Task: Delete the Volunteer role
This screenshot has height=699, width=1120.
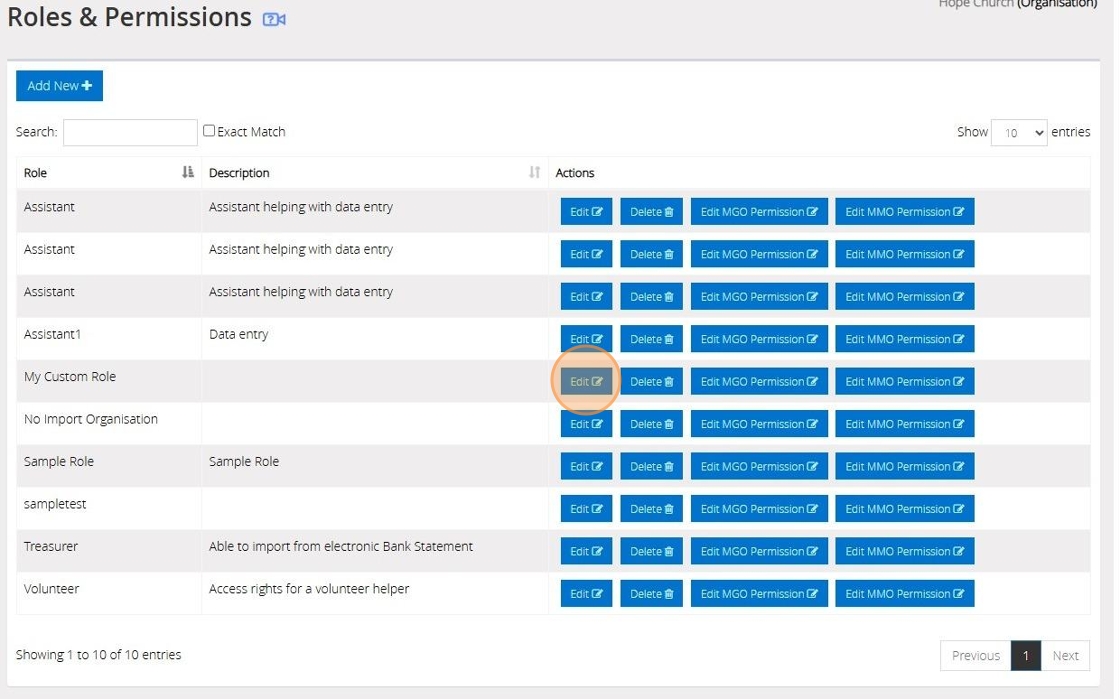Action: 651,594
